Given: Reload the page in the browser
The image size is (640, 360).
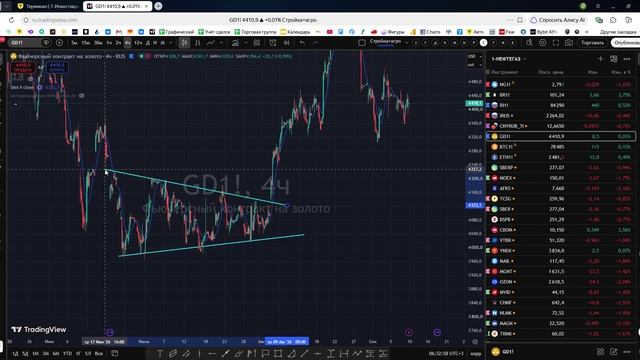Looking at the screenshot, I should (x=11, y=20).
